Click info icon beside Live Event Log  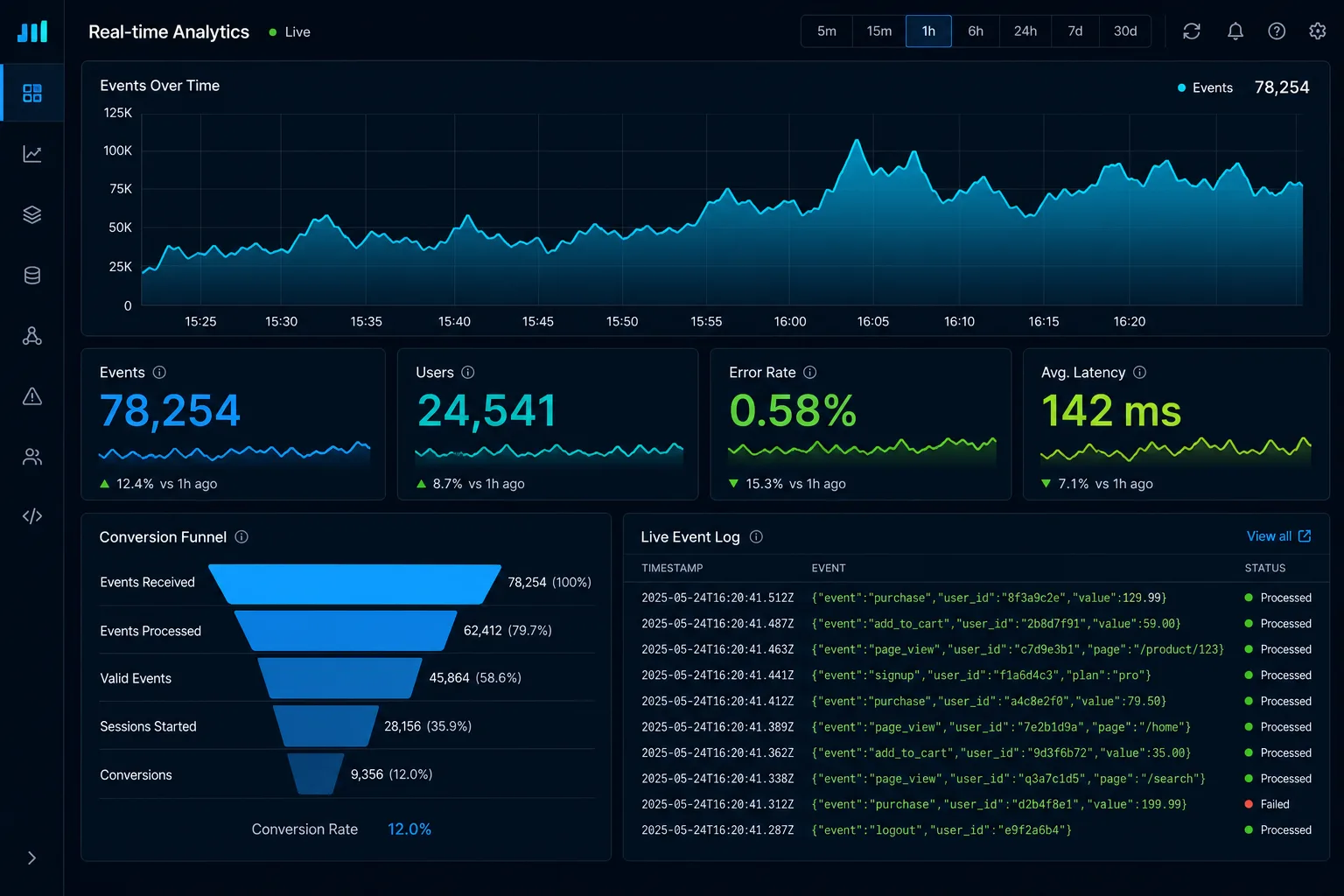(757, 536)
